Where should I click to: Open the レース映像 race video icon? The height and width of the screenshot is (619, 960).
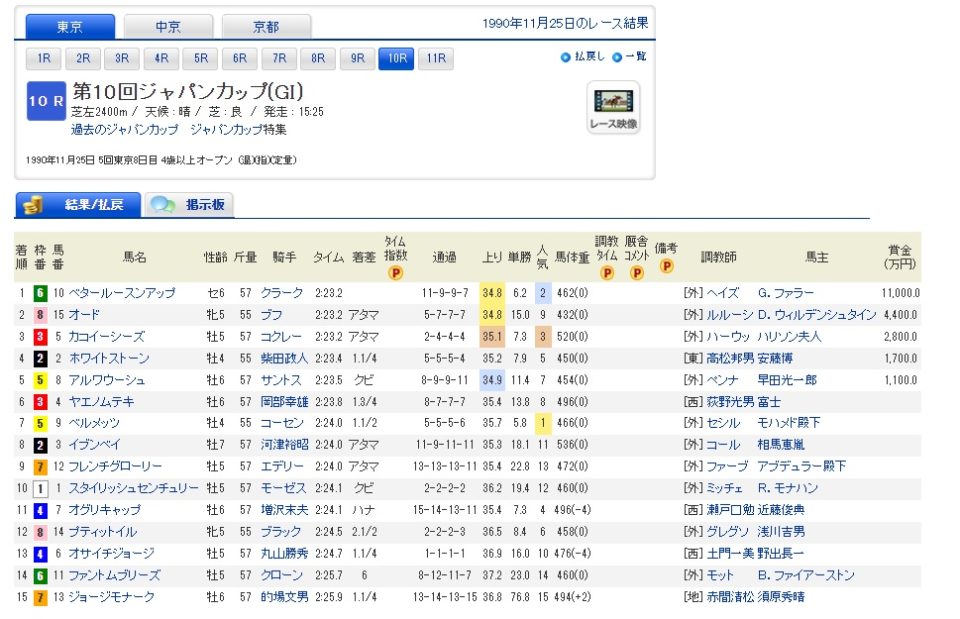(x=613, y=107)
